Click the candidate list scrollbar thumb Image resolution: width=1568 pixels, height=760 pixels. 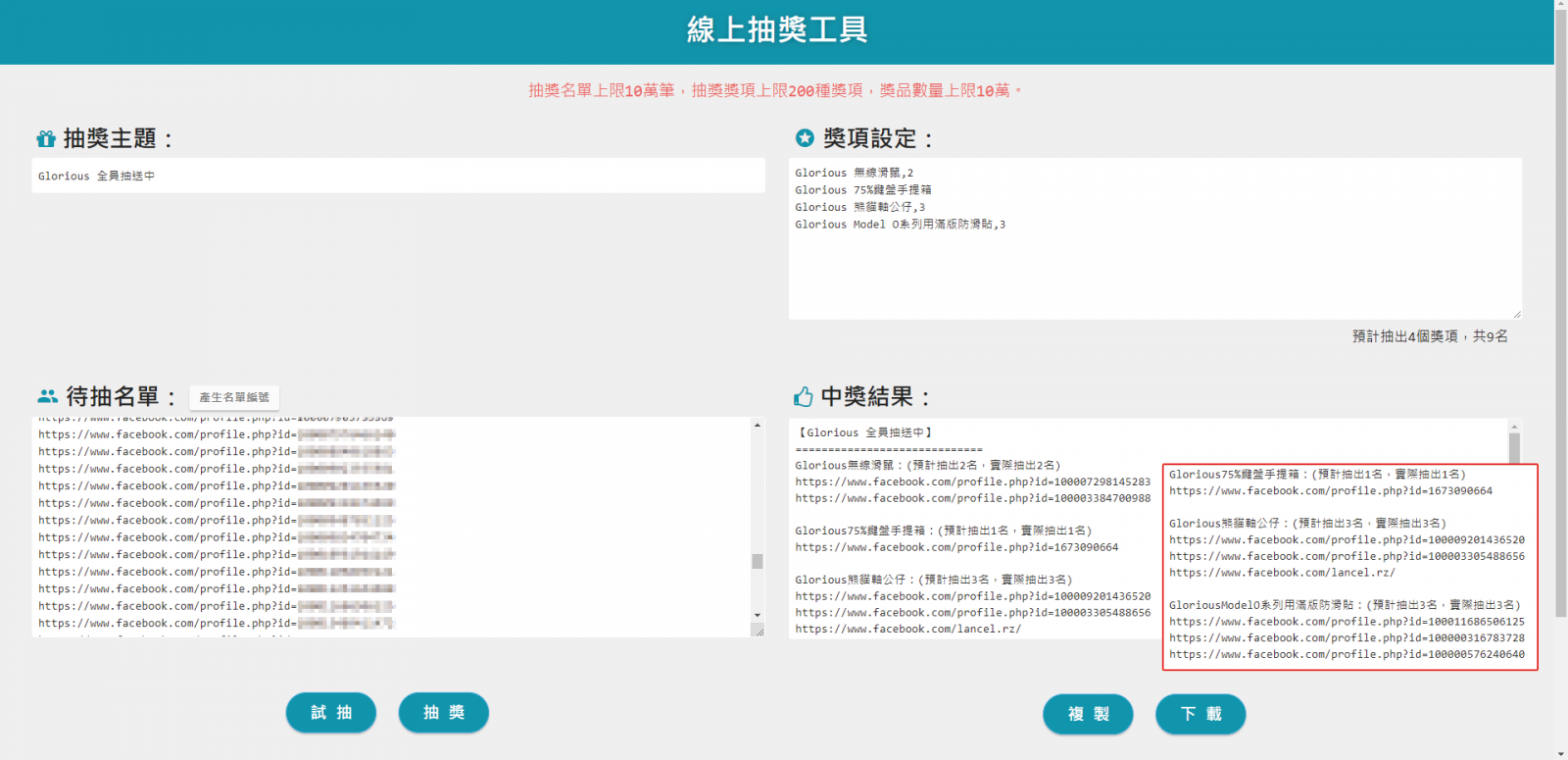coord(758,561)
